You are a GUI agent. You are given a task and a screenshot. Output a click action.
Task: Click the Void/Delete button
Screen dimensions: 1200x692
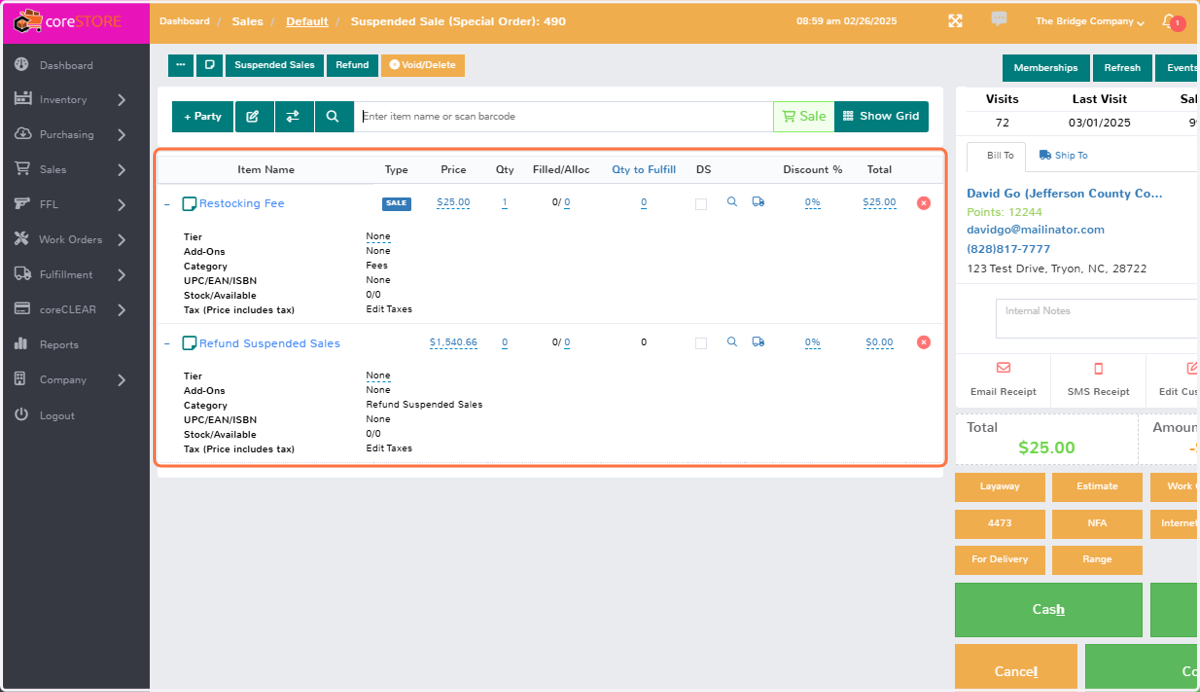coord(422,65)
